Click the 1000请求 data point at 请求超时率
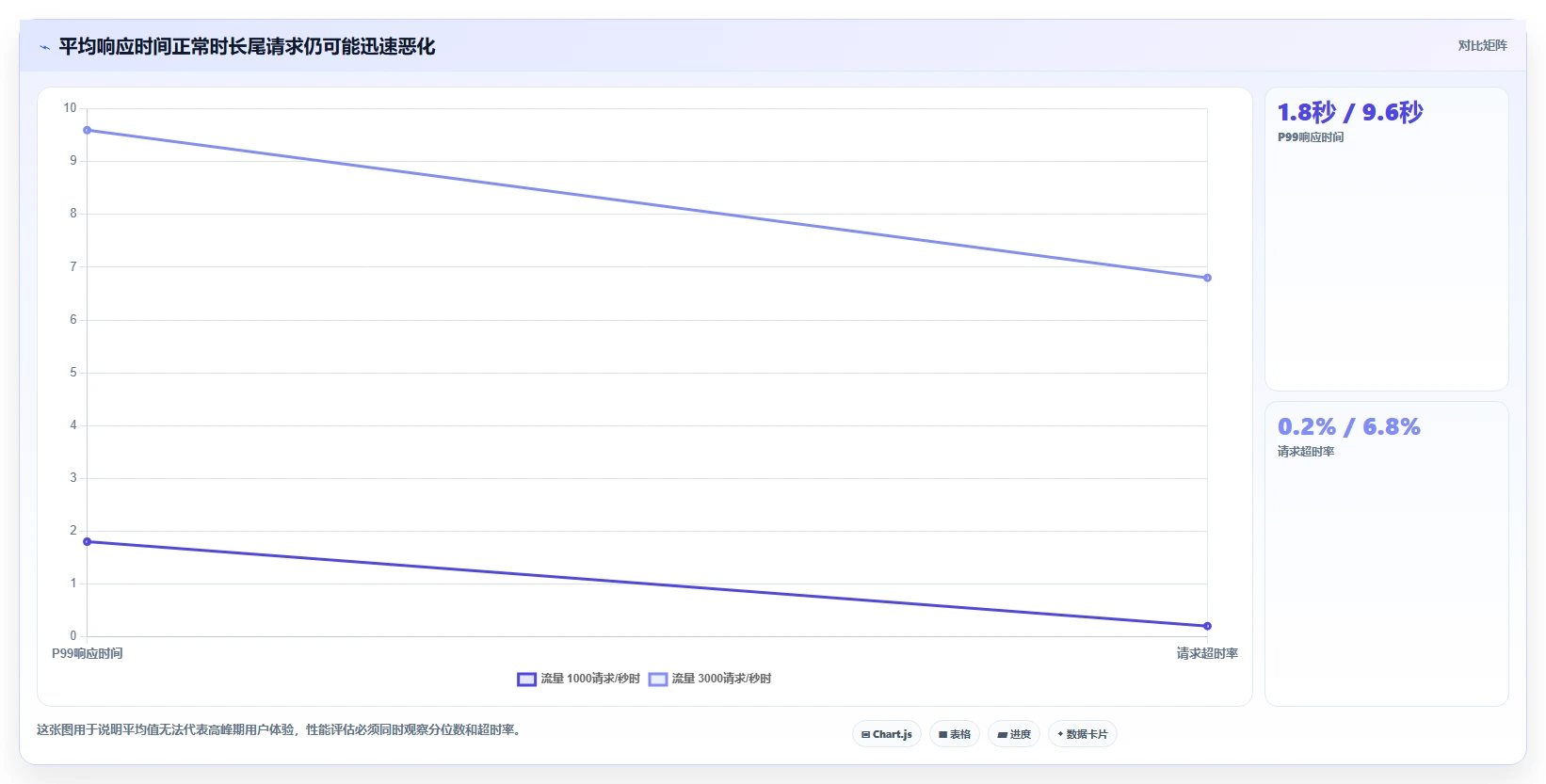The width and height of the screenshot is (1546, 784). 1207,626
